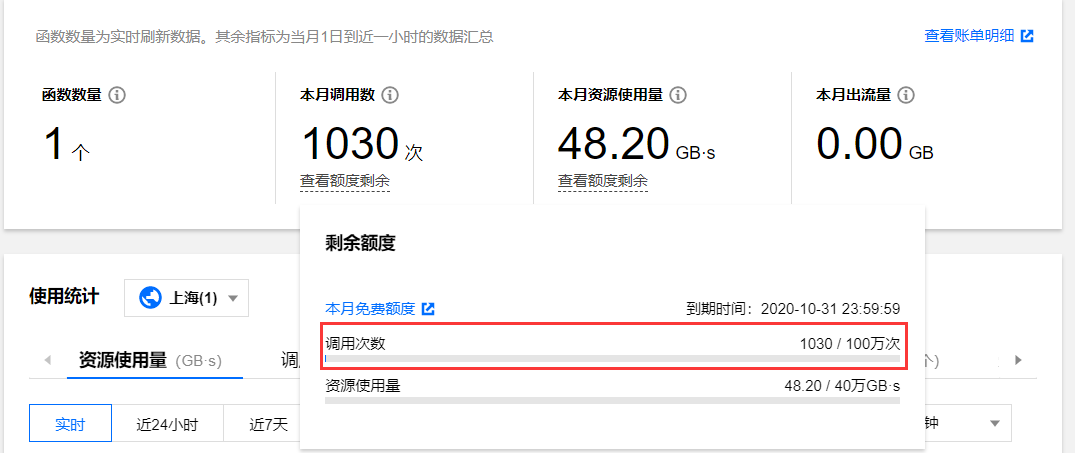Open the time-granularity dropdown arrow at right
The height and width of the screenshot is (453, 1075).
995,424
